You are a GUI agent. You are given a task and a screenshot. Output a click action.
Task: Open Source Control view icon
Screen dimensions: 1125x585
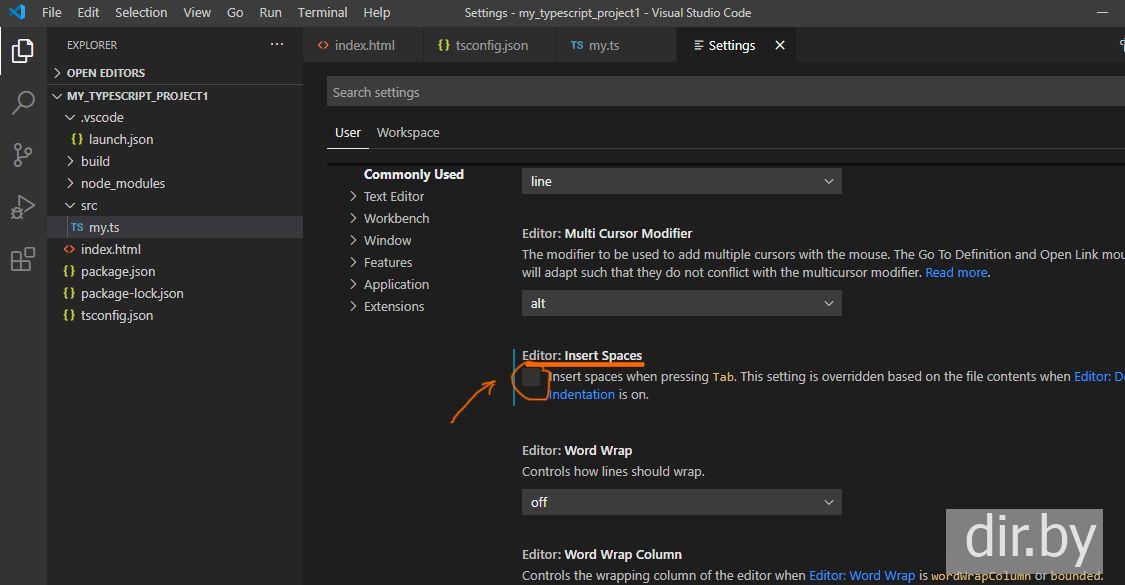22,155
